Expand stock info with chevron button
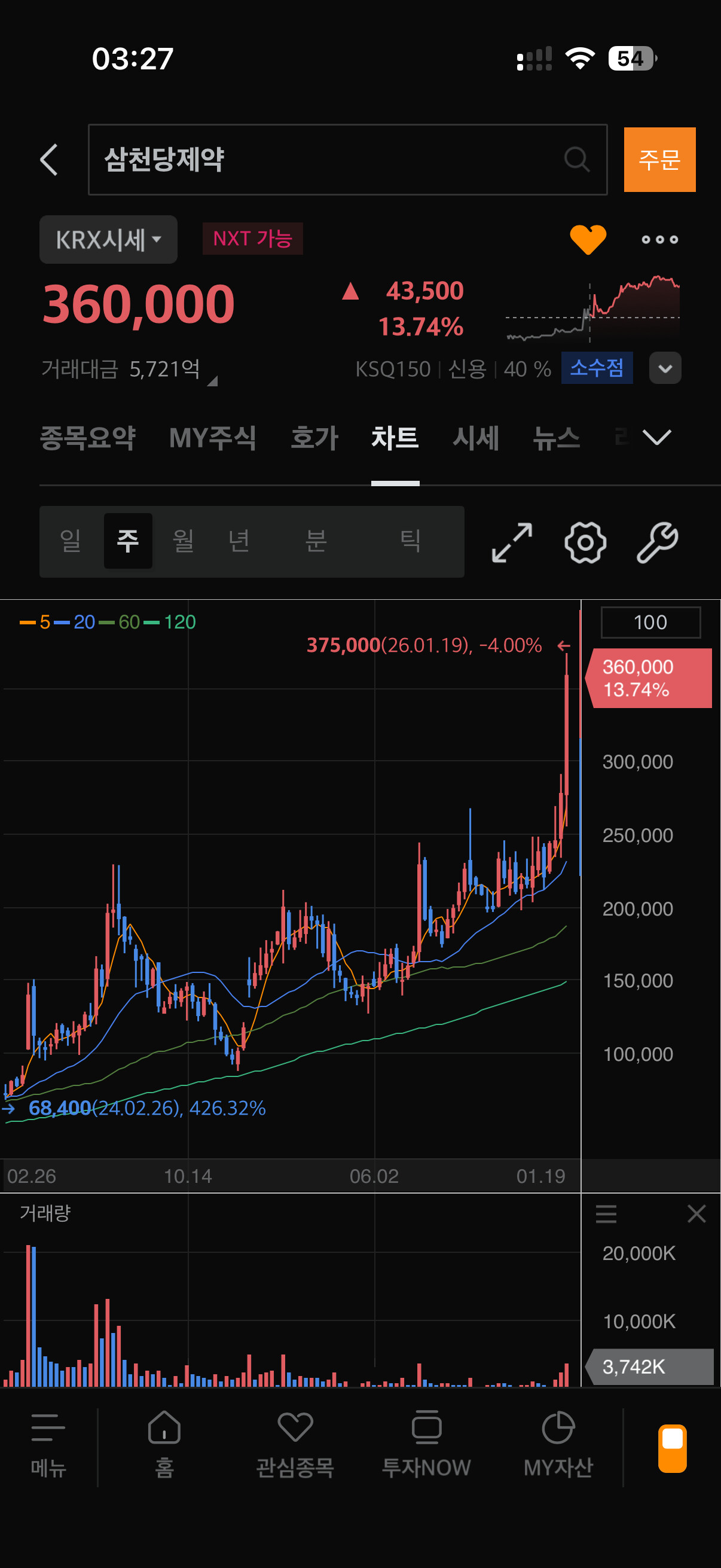 665,368
